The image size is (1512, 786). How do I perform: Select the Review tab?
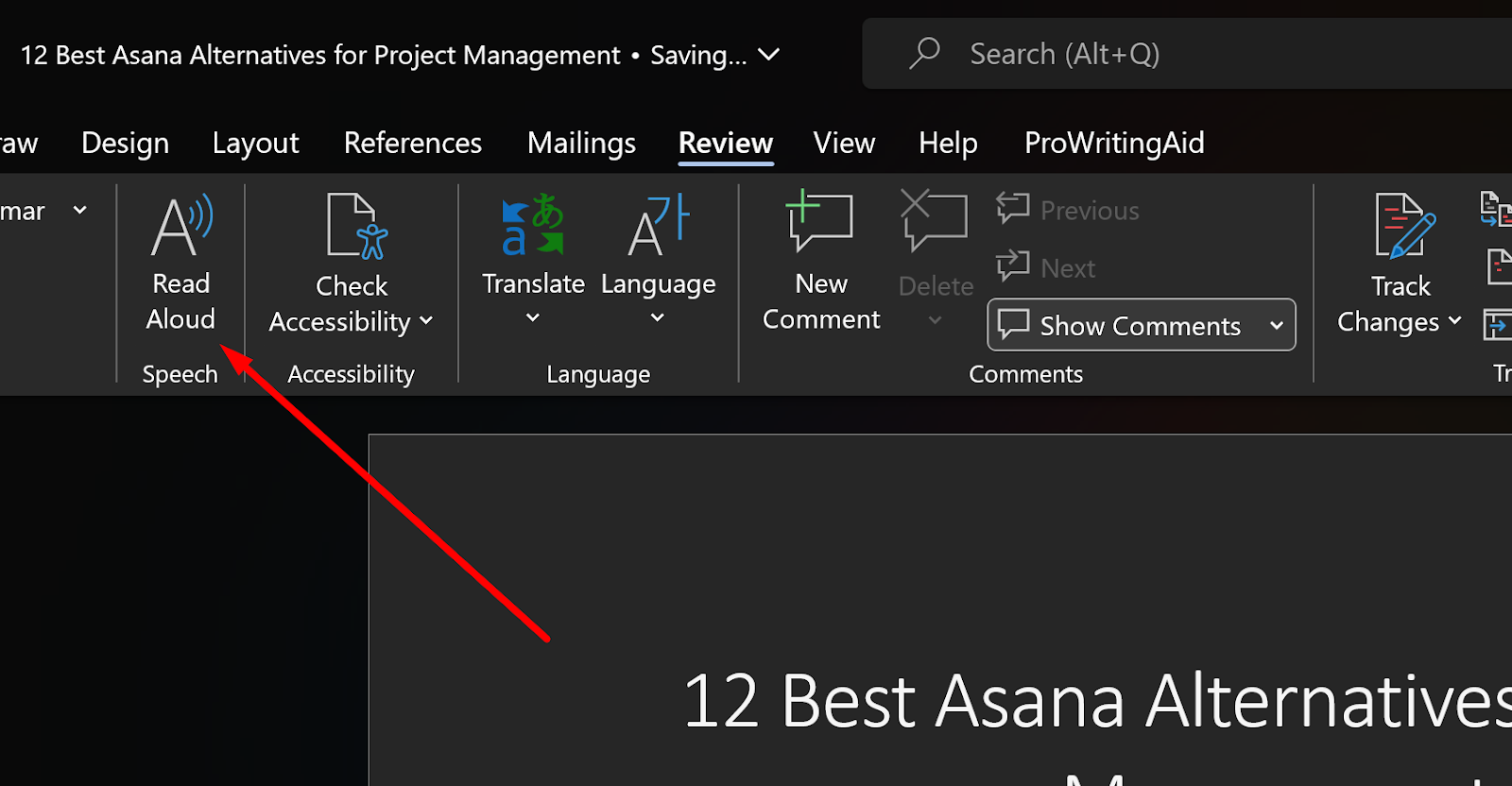coord(726,143)
